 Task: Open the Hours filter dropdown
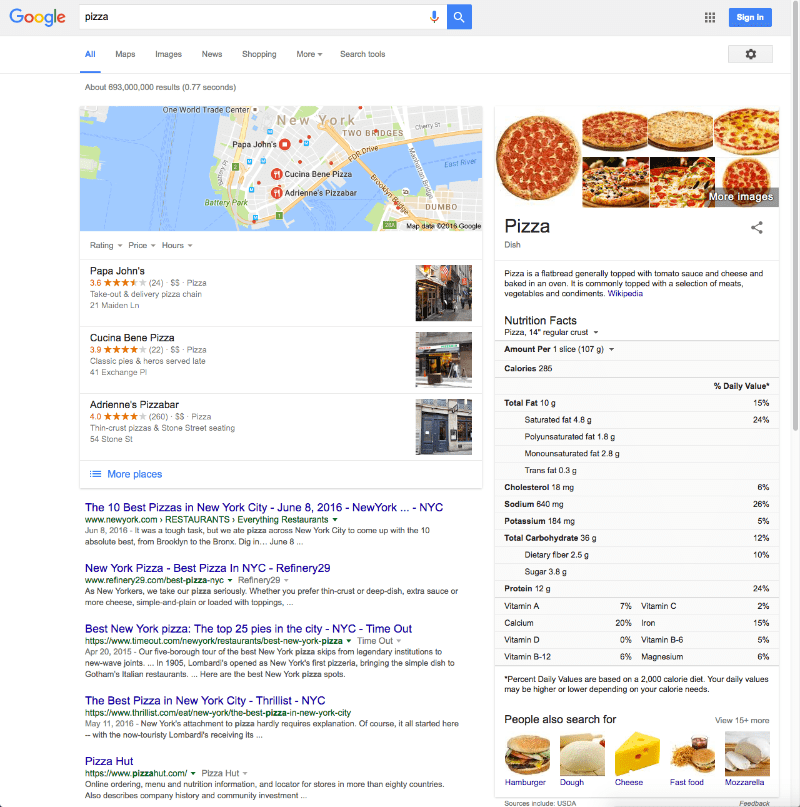[177, 245]
